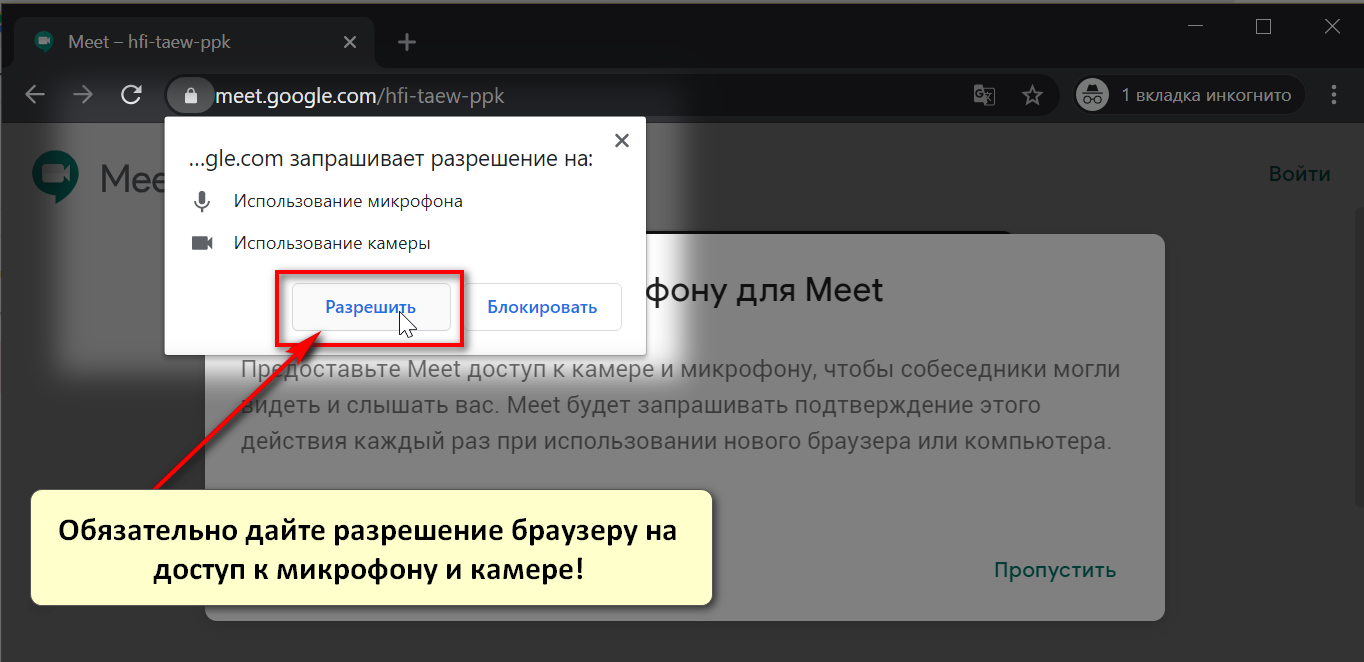Click the Meet favicon on the tab
The image size is (1364, 662).
coord(44,42)
